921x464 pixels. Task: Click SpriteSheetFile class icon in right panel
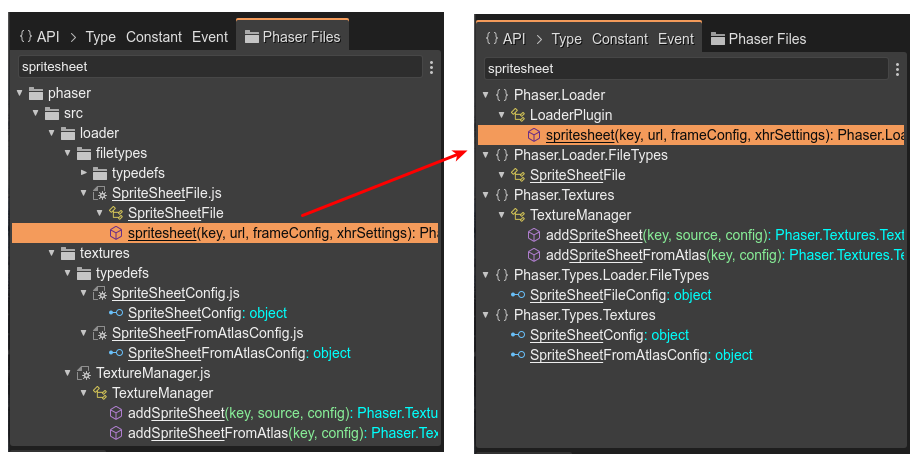tap(517, 175)
